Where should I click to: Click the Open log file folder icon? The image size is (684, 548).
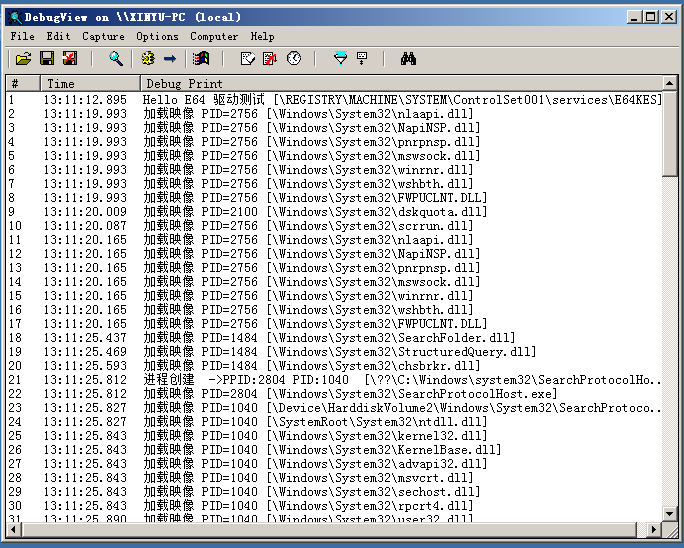point(24,58)
